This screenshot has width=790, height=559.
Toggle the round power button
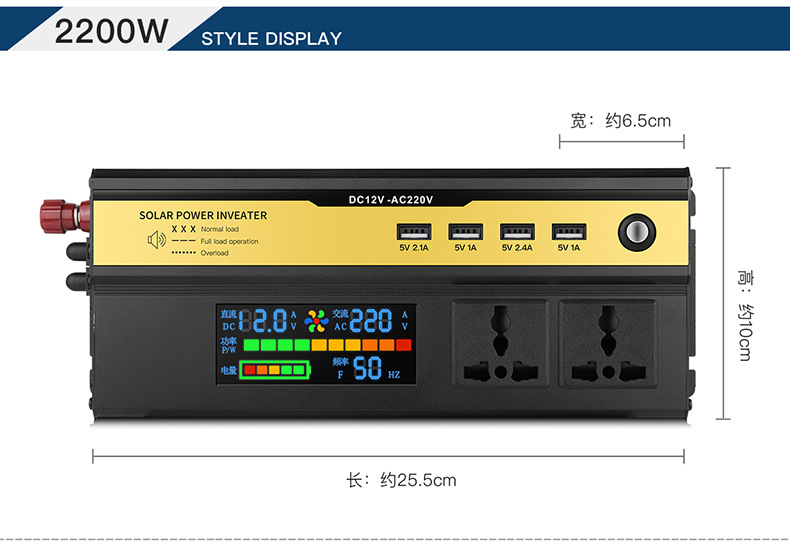[x=637, y=232]
